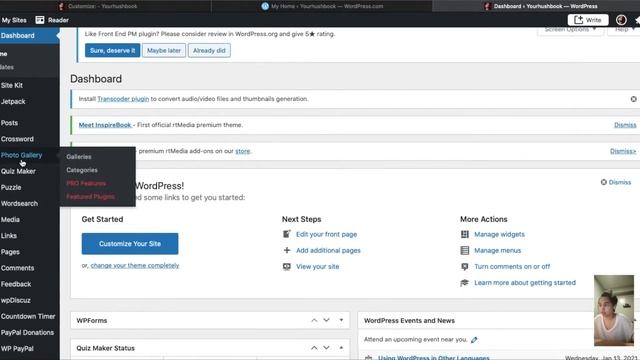The width and height of the screenshot is (640, 360).
Task: Click the Edit your front page icon
Action: (287, 234)
